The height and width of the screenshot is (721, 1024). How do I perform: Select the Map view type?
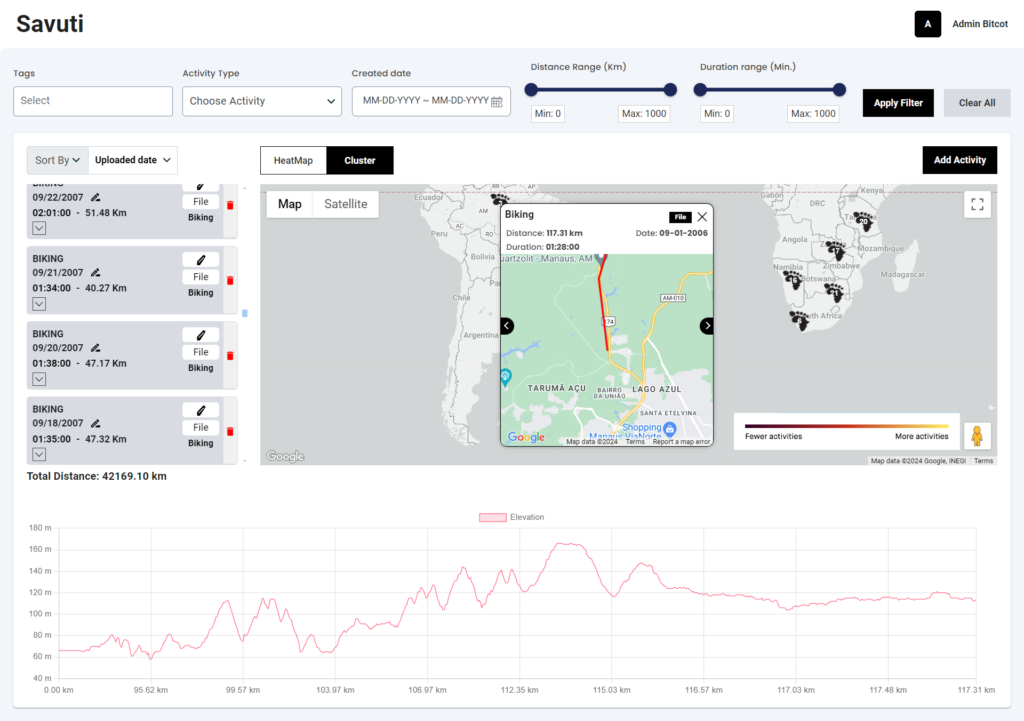[290, 204]
